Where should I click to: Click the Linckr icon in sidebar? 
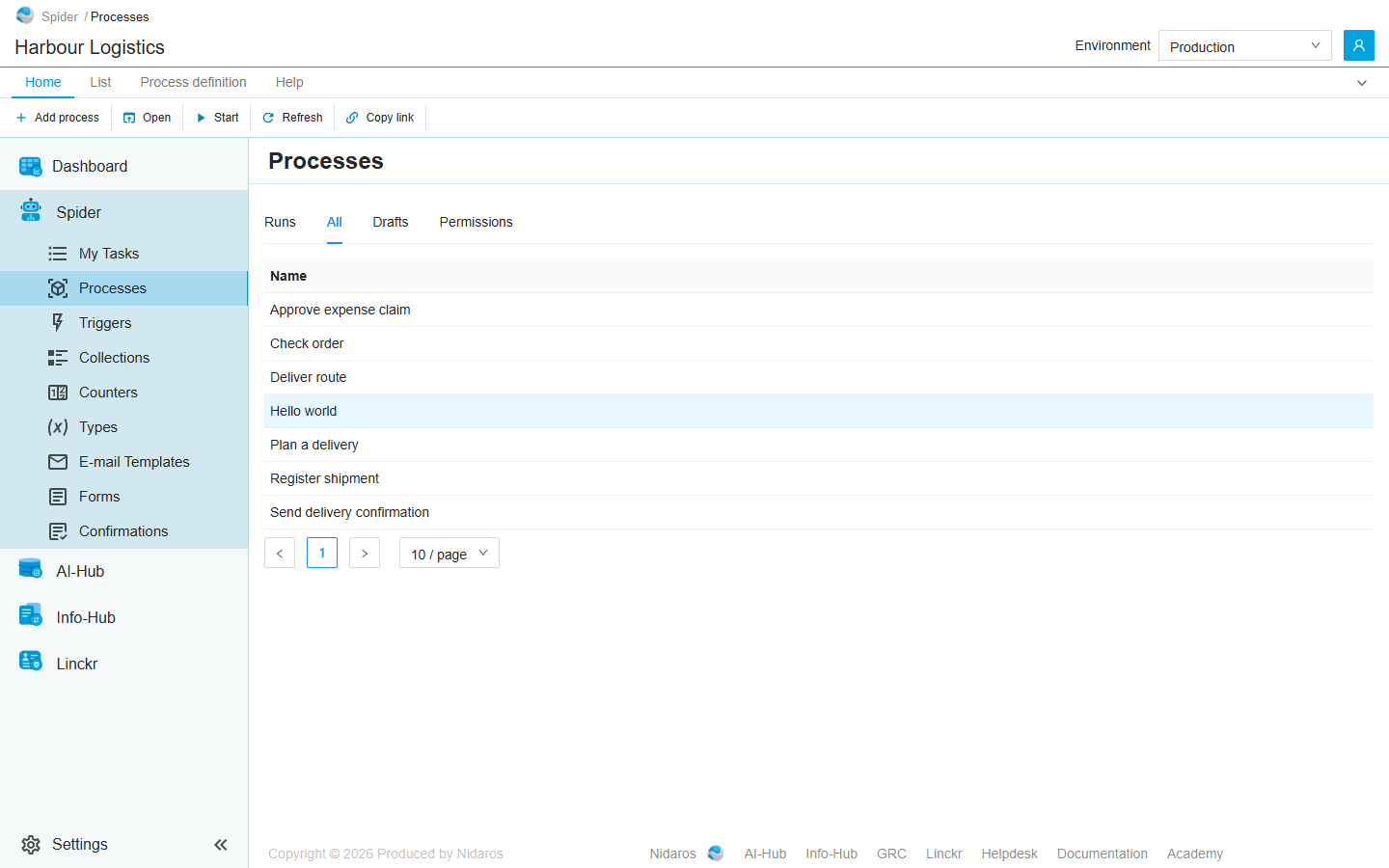click(31, 662)
